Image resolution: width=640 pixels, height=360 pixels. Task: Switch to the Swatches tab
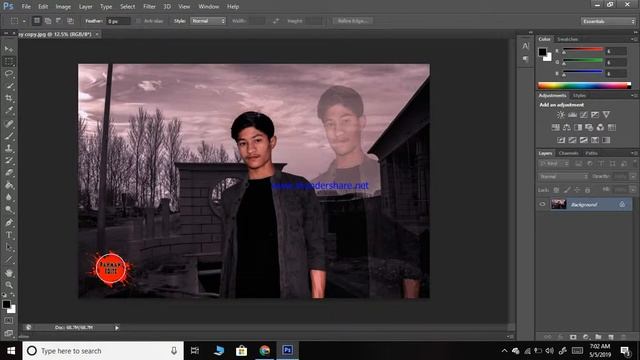click(x=568, y=39)
